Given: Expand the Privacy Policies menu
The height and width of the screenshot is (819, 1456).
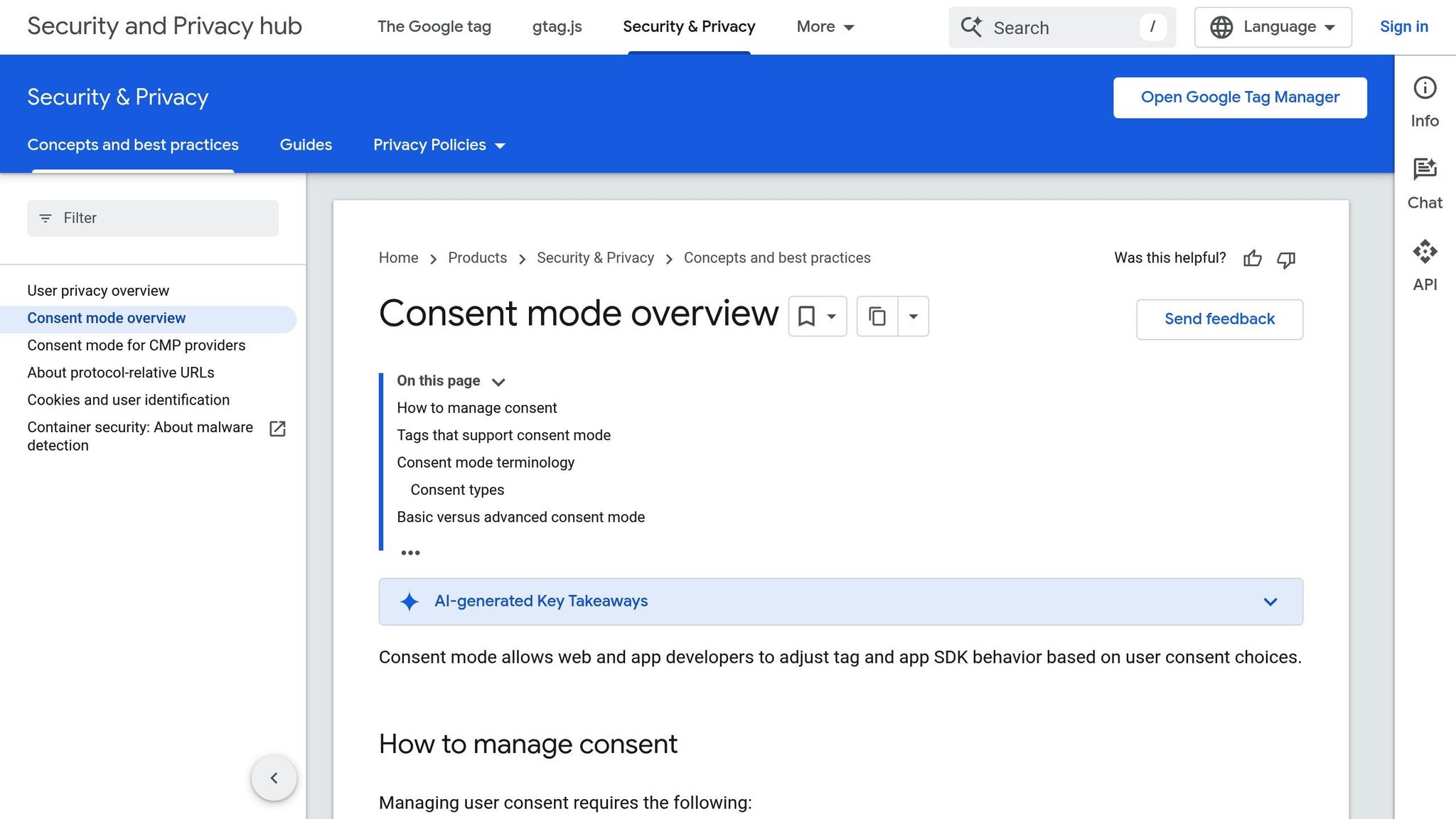Looking at the screenshot, I should [x=439, y=145].
